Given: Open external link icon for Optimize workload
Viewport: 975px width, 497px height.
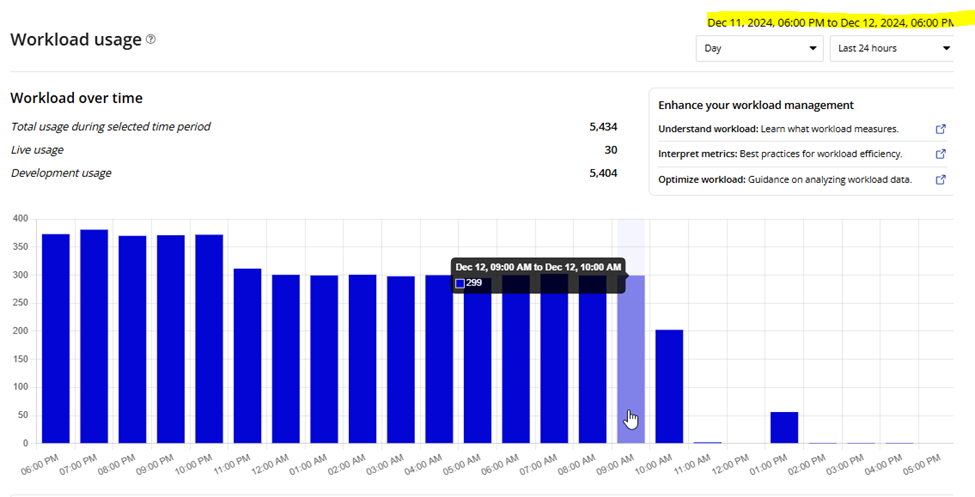Looking at the screenshot, I should pos(940,179).
